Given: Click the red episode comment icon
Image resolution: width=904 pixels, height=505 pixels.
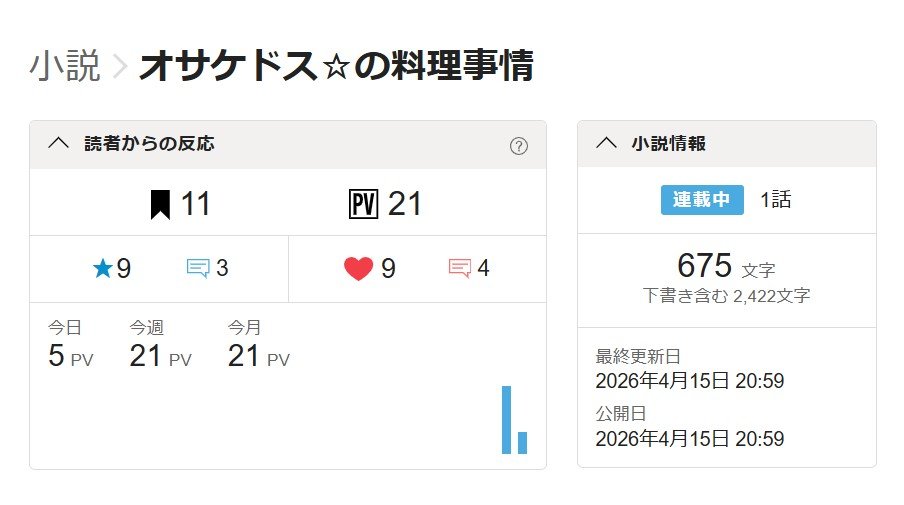Looking at the screenshot, I should 460,268.
